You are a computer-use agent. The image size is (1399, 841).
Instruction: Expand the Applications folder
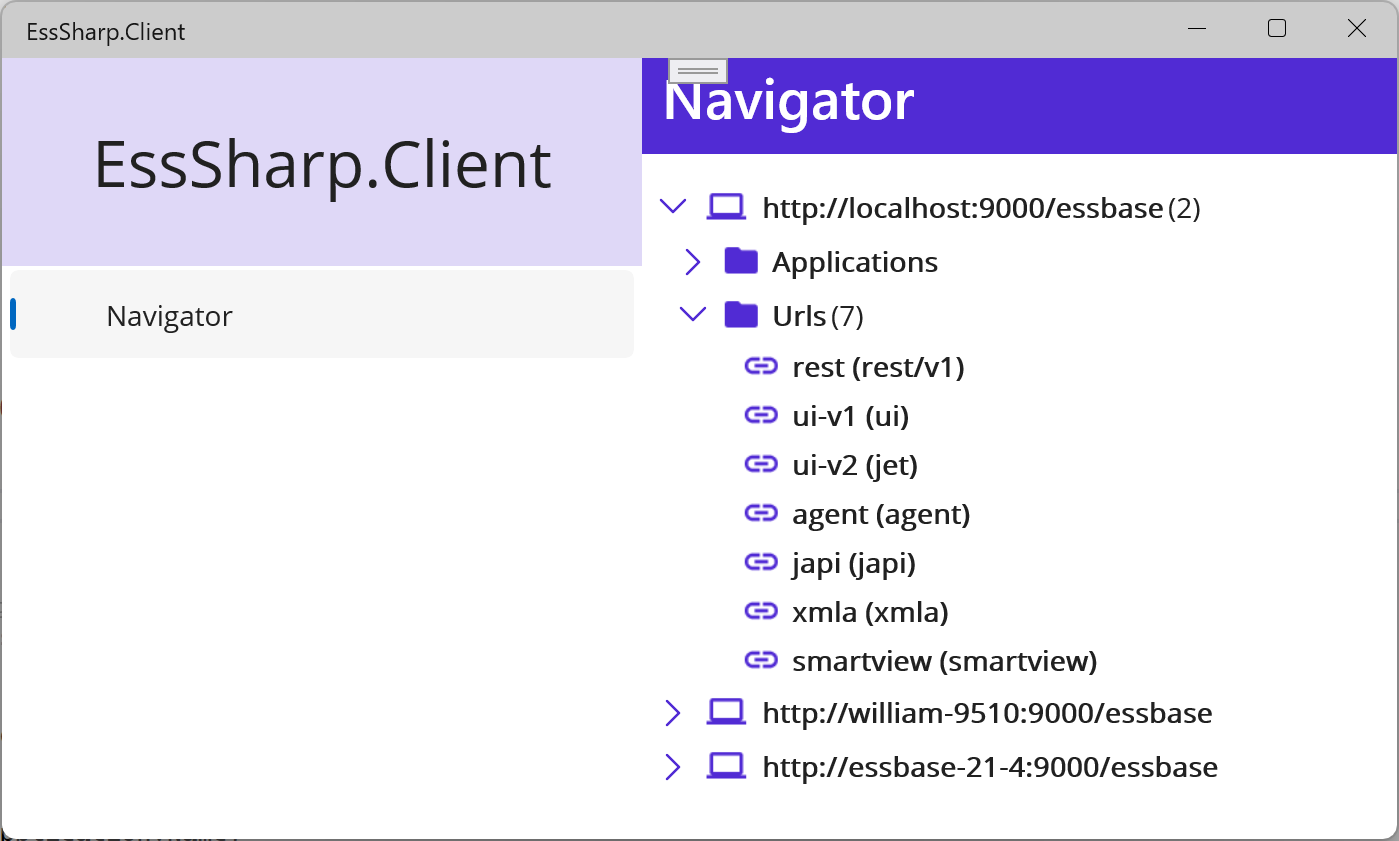pos(692,260)
